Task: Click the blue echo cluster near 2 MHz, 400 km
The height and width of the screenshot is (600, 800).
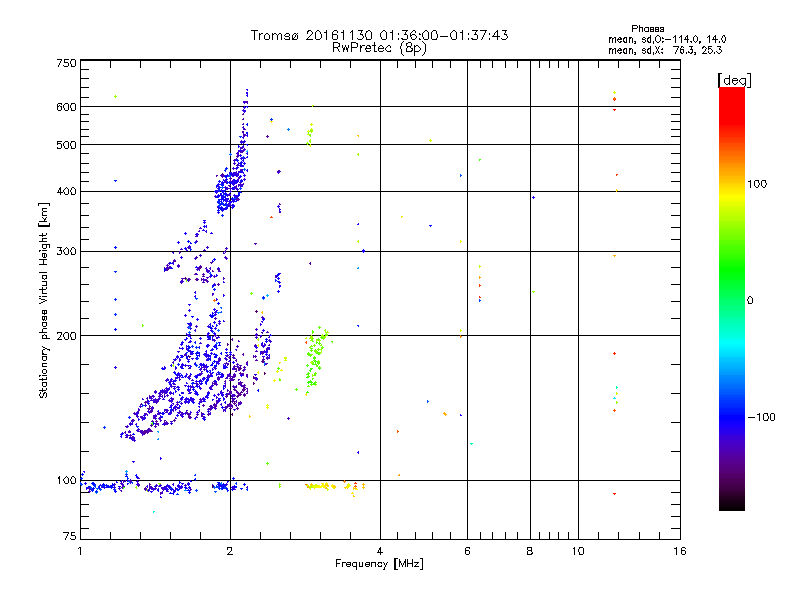Action: (229, 191)
